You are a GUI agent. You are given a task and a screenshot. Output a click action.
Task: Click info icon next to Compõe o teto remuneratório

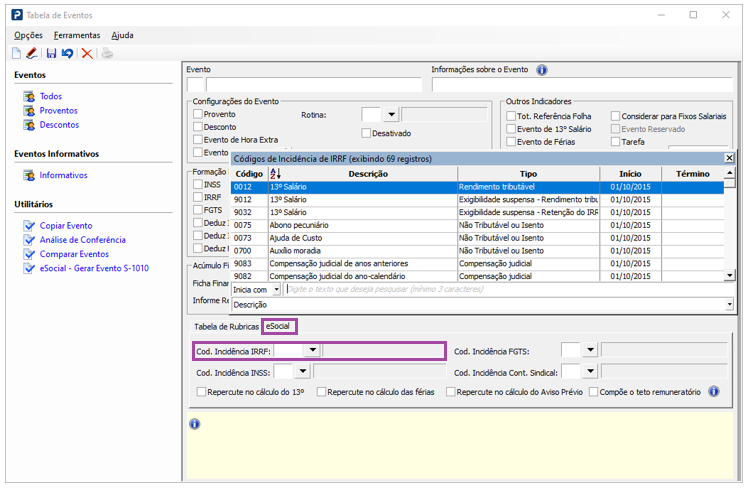(x=714, y=392)
